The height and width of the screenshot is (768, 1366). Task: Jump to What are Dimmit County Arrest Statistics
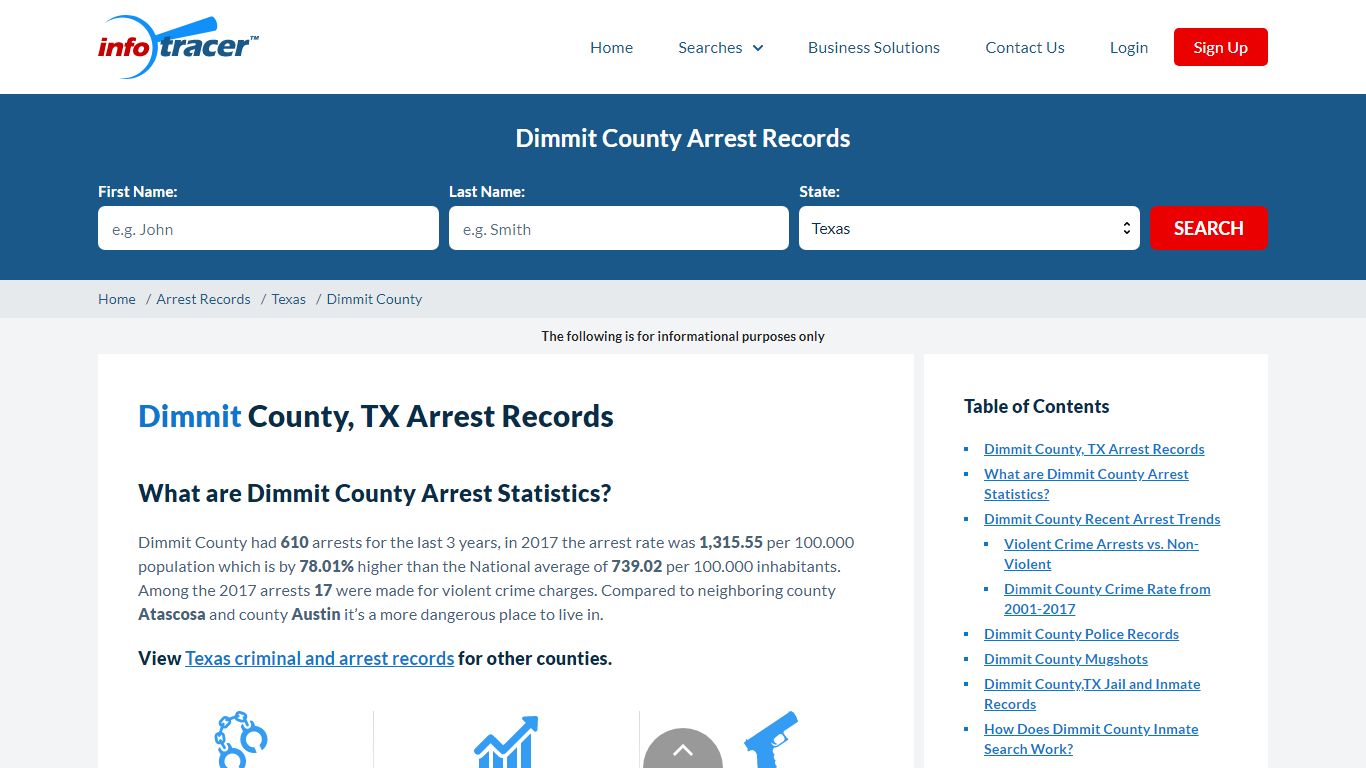1086,484
